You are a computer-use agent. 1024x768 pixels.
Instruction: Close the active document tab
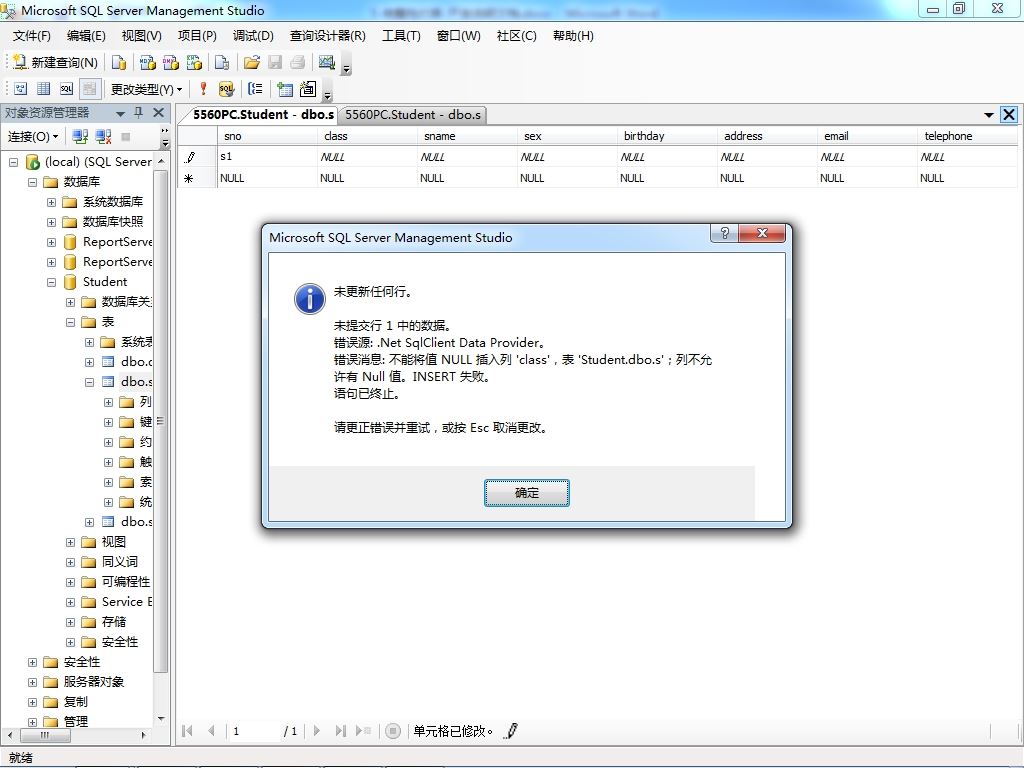pyautogui.click(x=1009, y=114)
